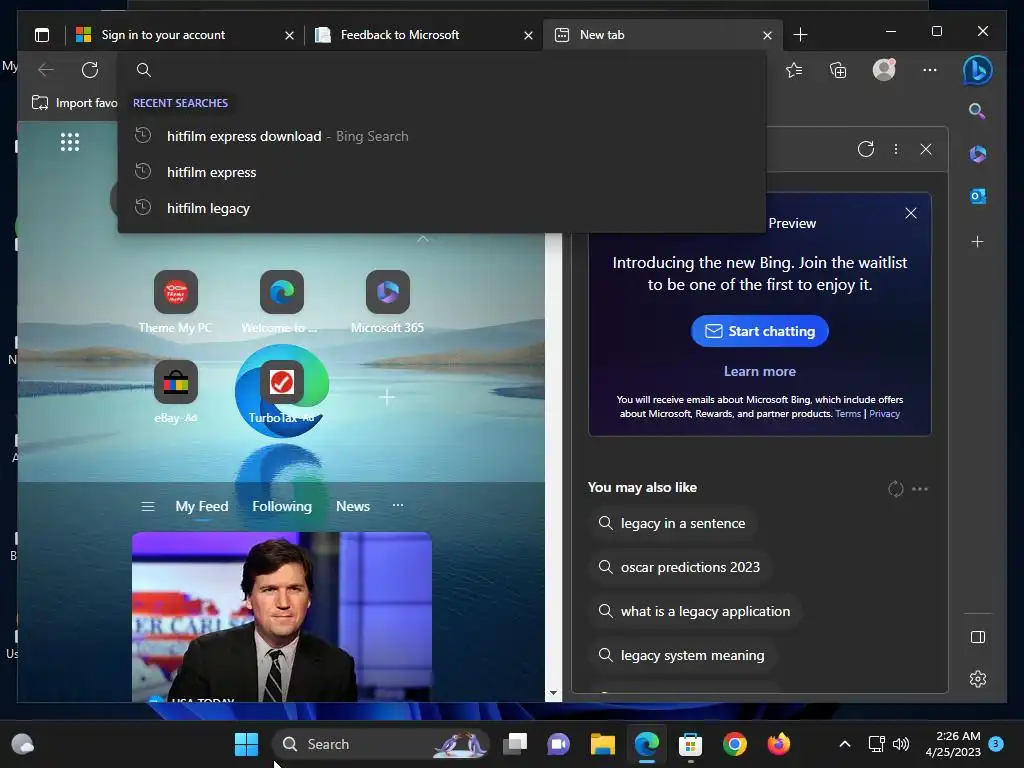This screenshot has width=1024, height=768.
Task: Click Import favorites in bookmarks bar
Action: (x=74, y=103)
